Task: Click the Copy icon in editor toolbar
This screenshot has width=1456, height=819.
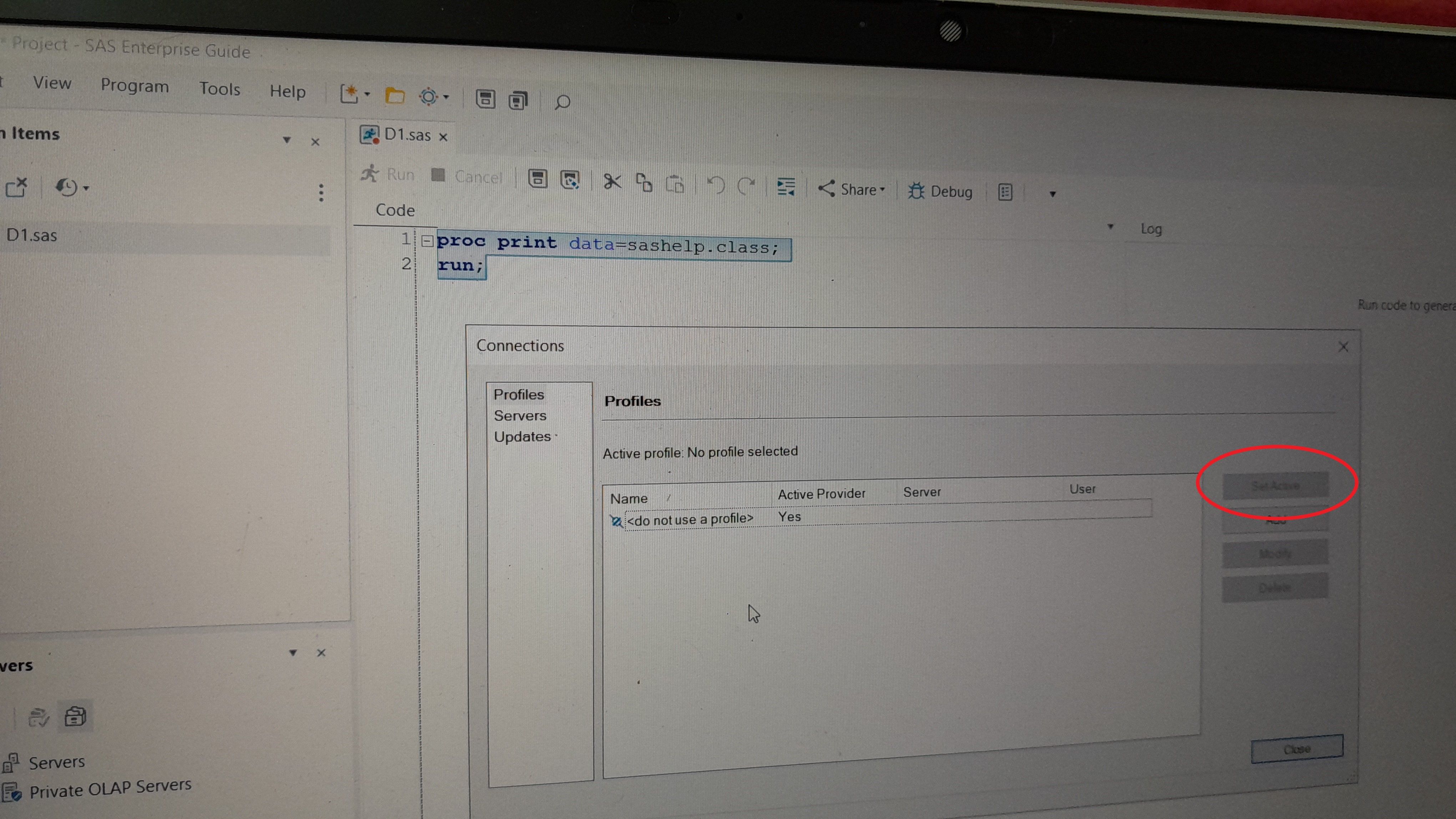Action: (644, 182)
